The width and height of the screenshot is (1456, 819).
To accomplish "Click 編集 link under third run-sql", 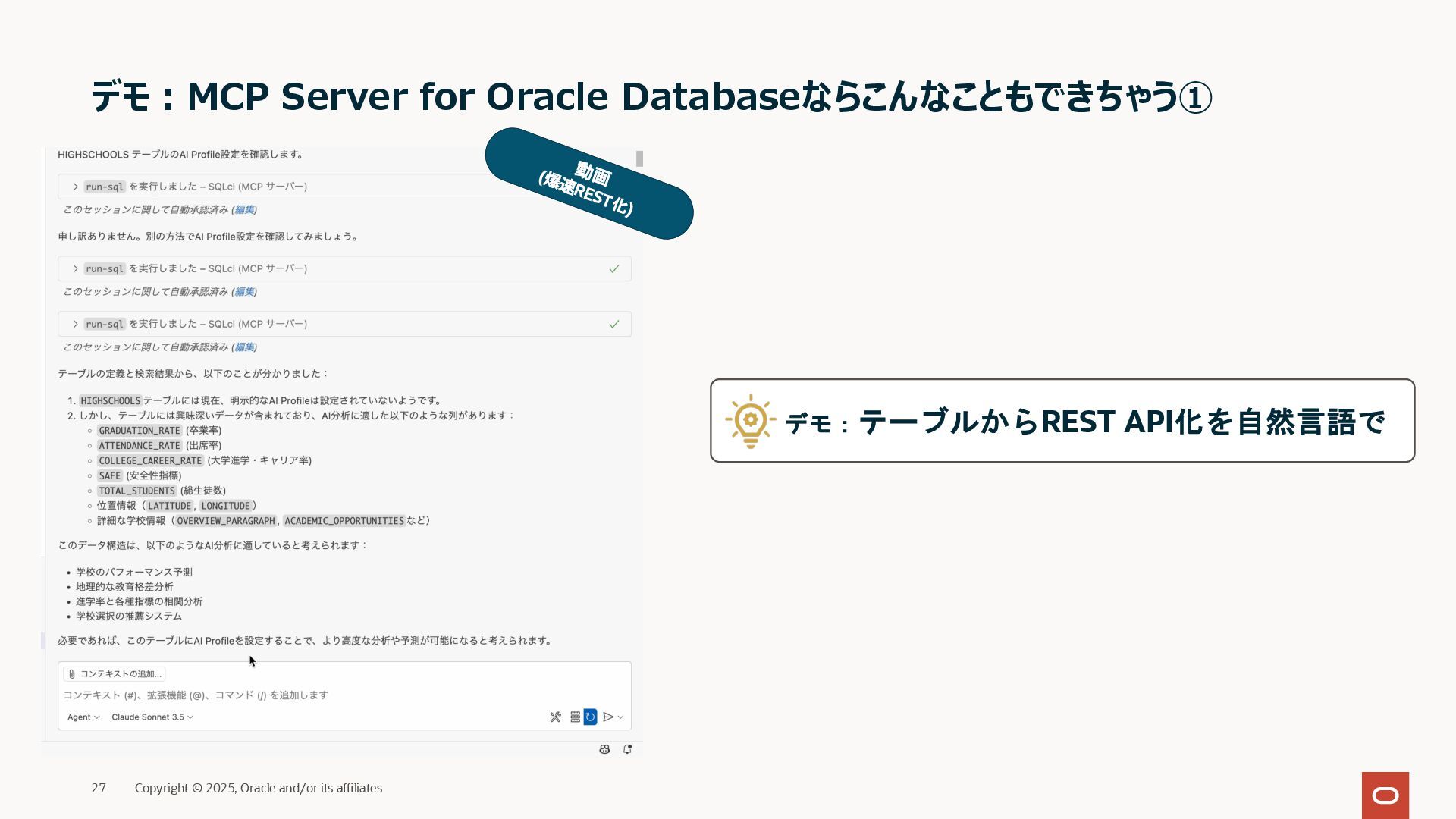I will 244,347.
